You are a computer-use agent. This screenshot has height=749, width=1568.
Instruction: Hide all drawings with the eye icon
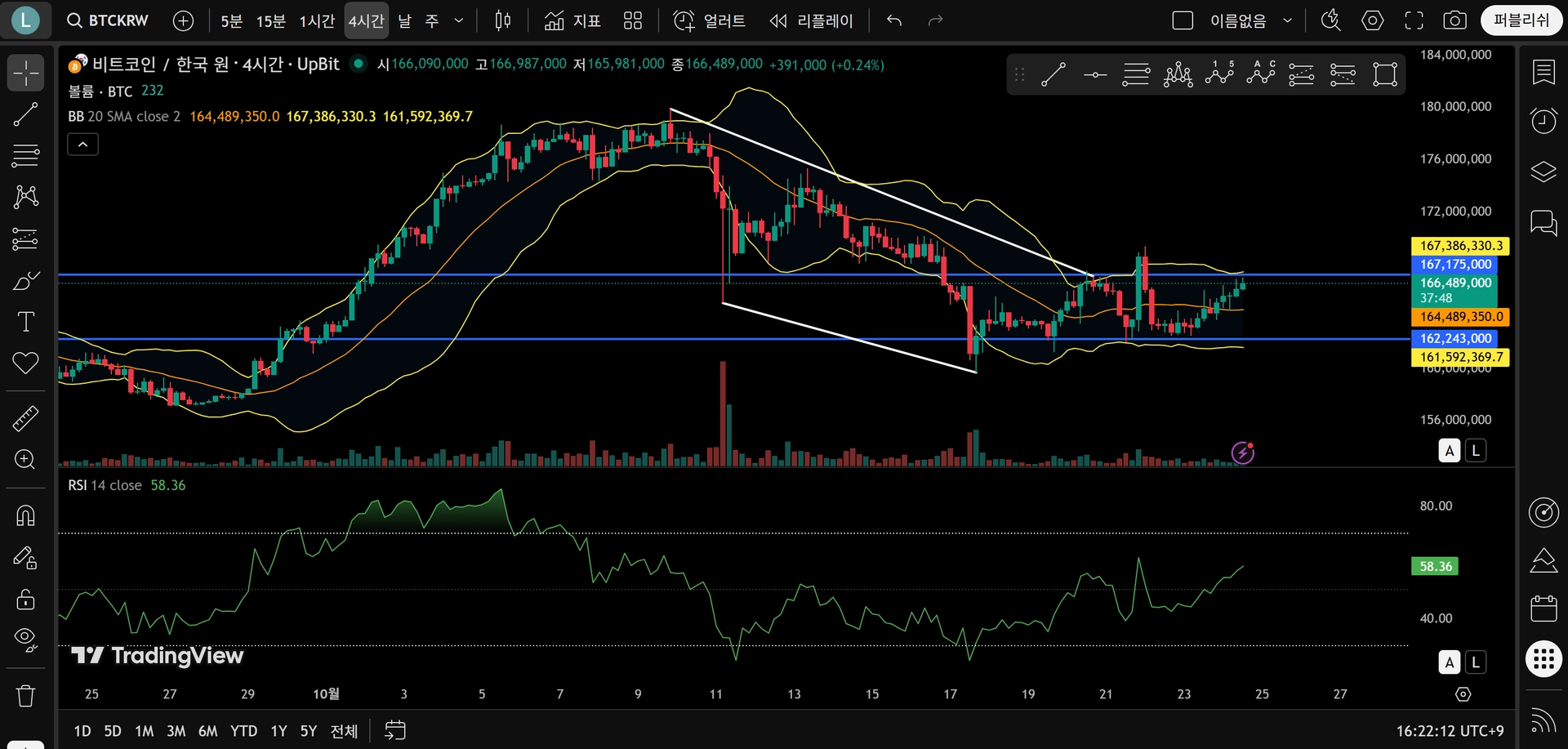tap(25, 640)
